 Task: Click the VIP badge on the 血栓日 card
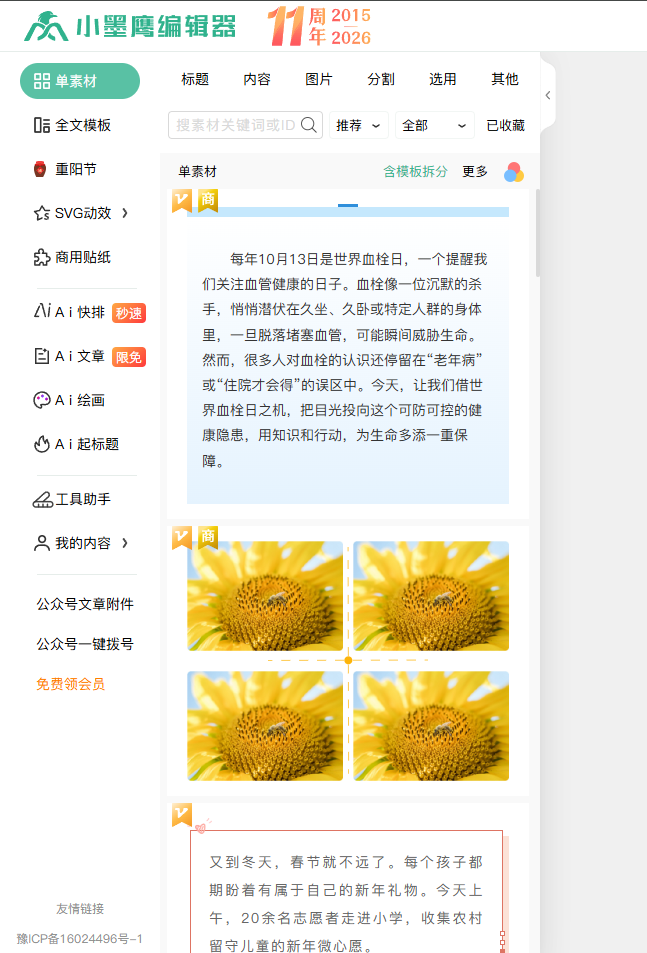[x=182, y=201]
